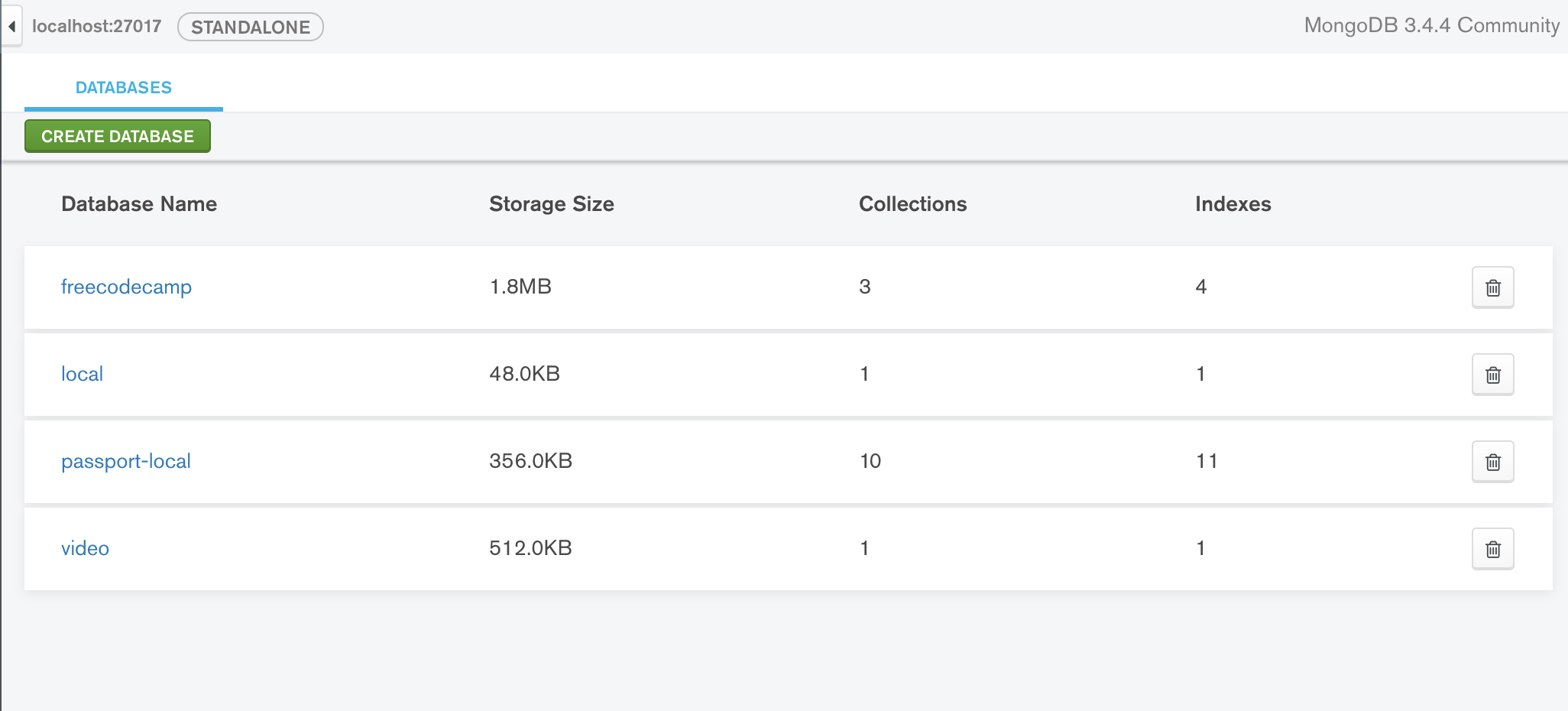Image resolution: width=1568 pixels, height=711 pixels.
Task: Click trash icon for local database
Action: pos(1492,375)
